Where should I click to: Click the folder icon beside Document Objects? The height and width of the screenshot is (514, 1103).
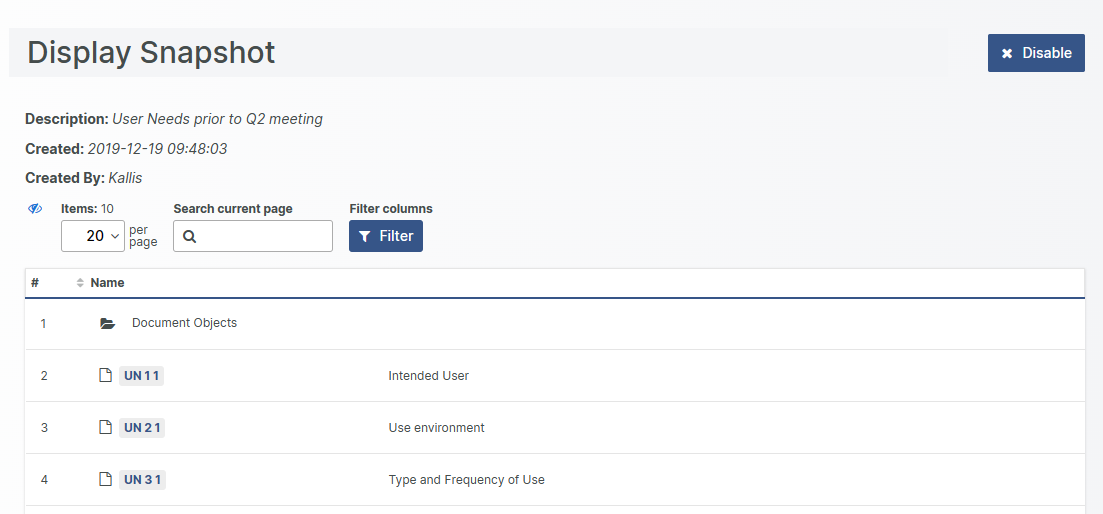[x=108, y=324]
